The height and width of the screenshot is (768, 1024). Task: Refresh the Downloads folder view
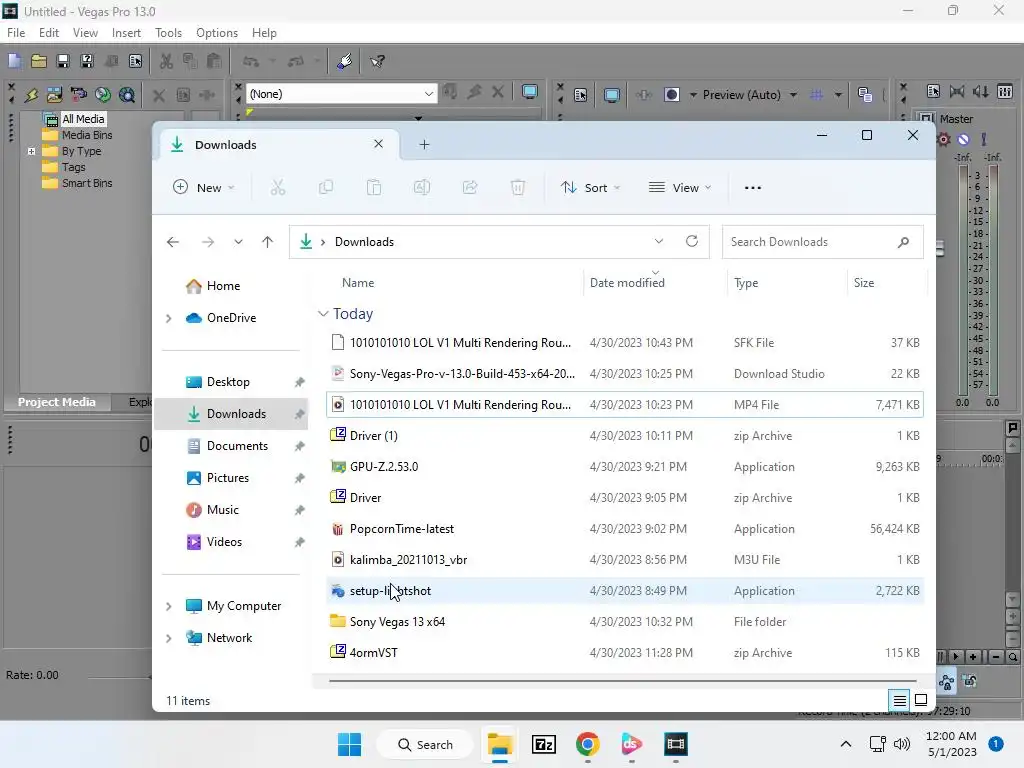coord(692,242)
